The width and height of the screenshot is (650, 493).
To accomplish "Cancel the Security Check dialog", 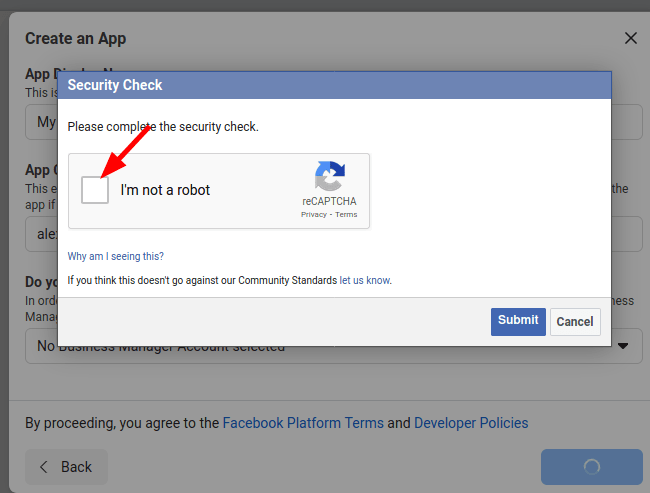I will pos(575,322).
